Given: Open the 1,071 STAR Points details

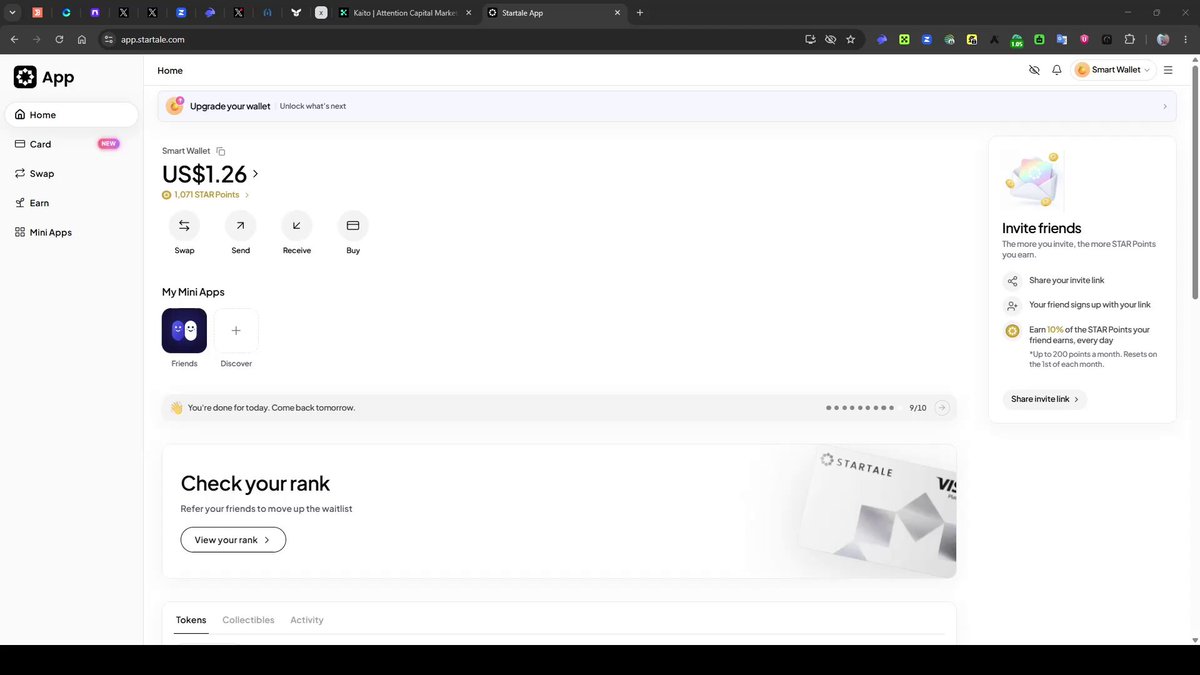Looking at the screenshot, I should [206, 195].
